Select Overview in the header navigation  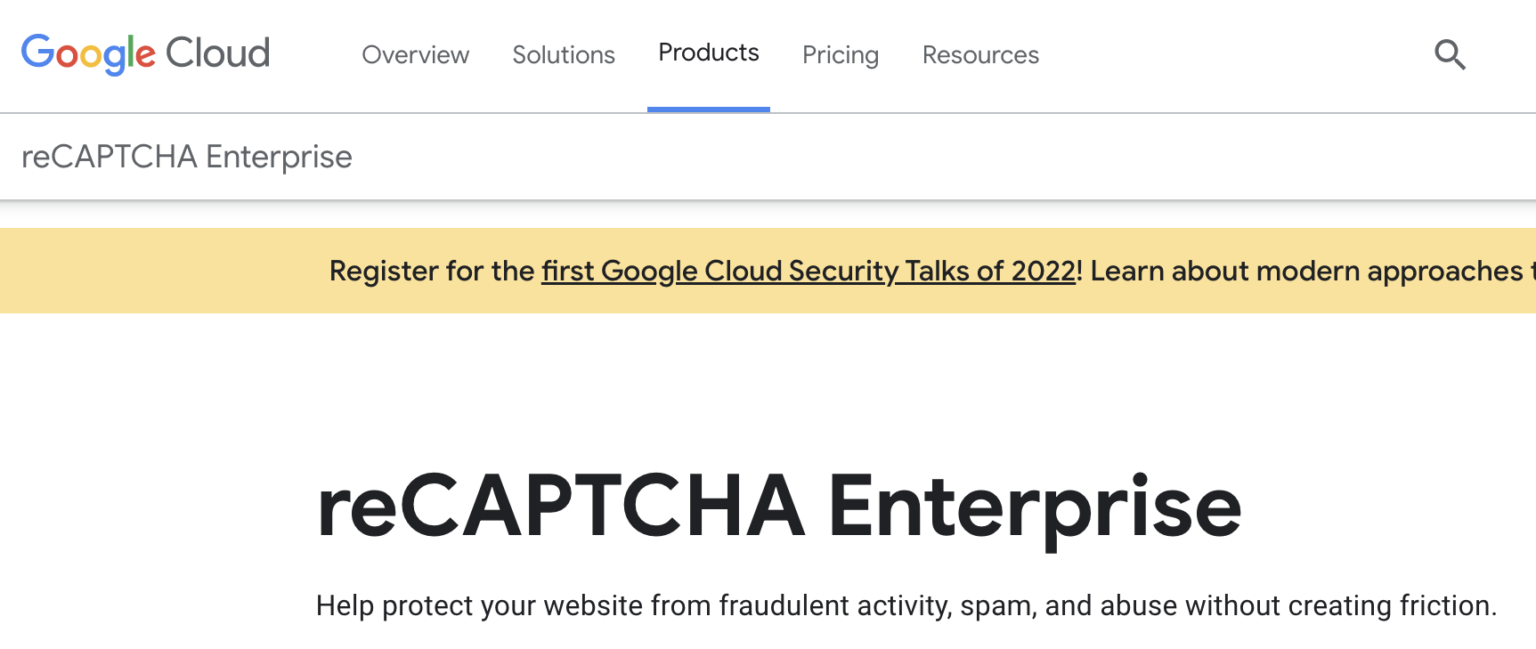415,55
